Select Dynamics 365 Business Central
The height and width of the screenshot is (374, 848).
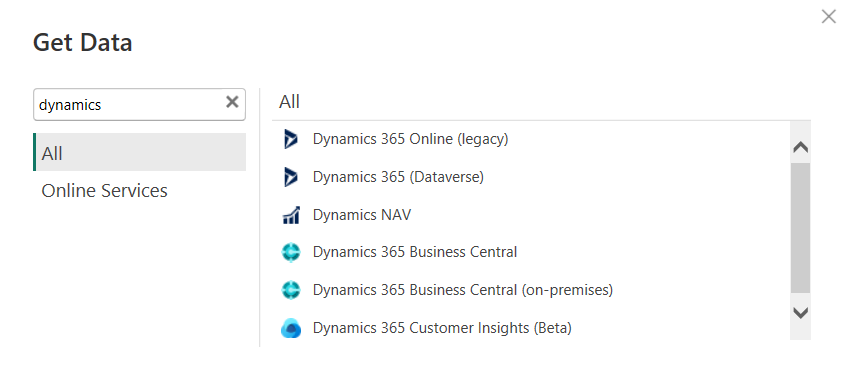[x=415, y=252]
